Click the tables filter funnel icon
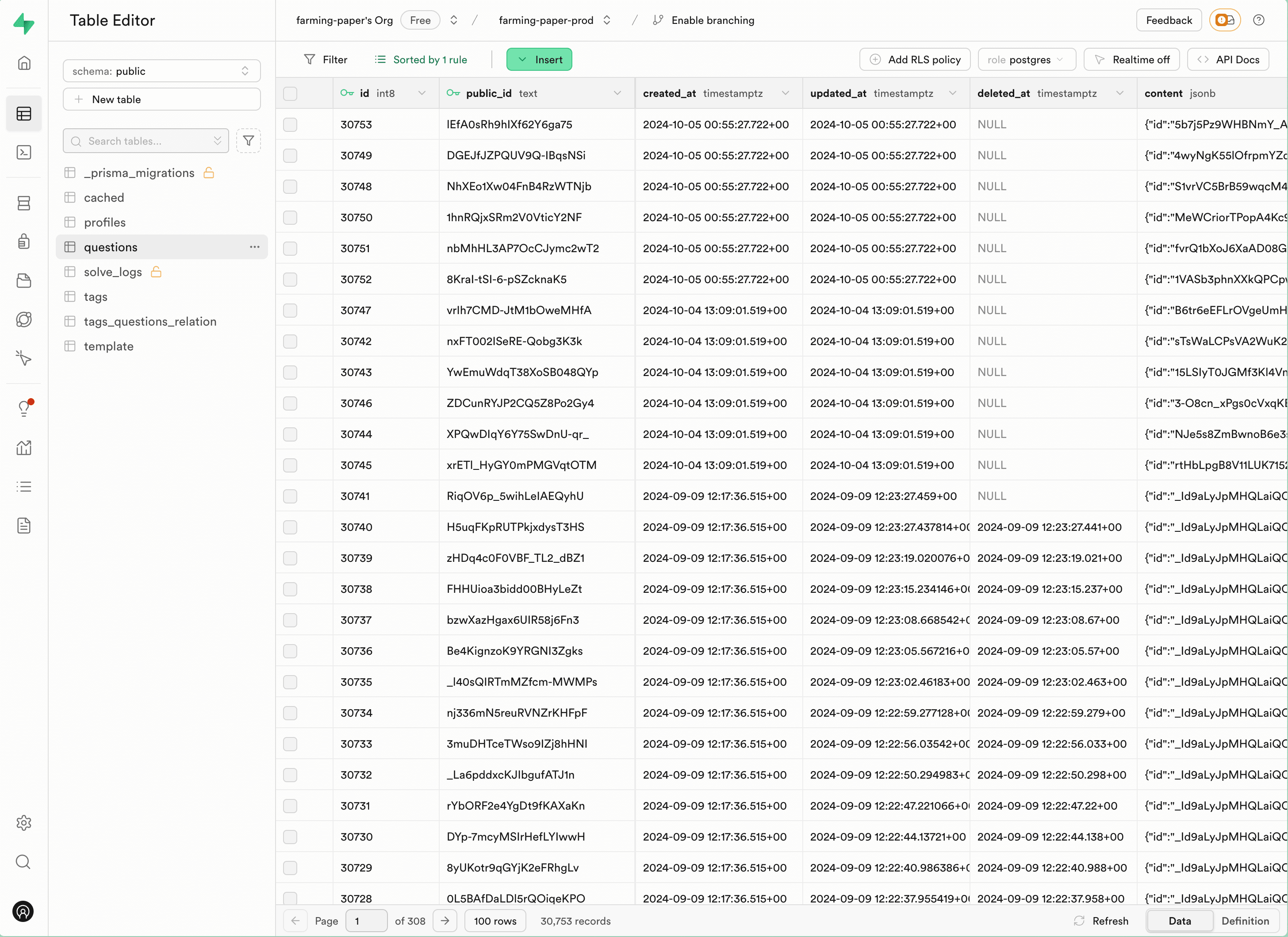This screenshot has height=937, width=1288. point(248,141)
